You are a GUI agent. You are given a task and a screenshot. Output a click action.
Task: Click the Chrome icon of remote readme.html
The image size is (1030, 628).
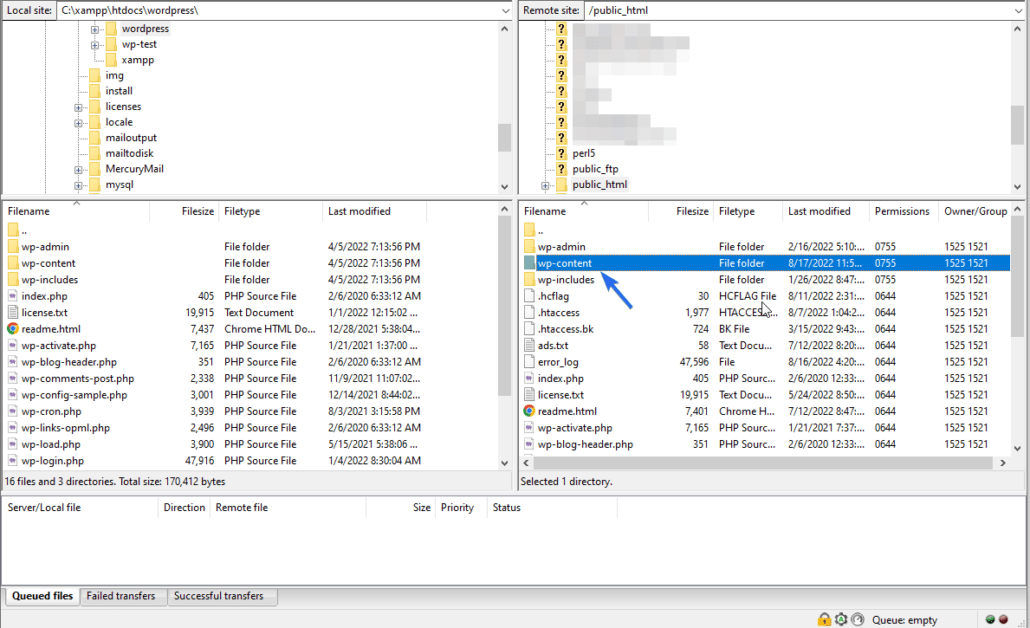[x=529, y=411]
